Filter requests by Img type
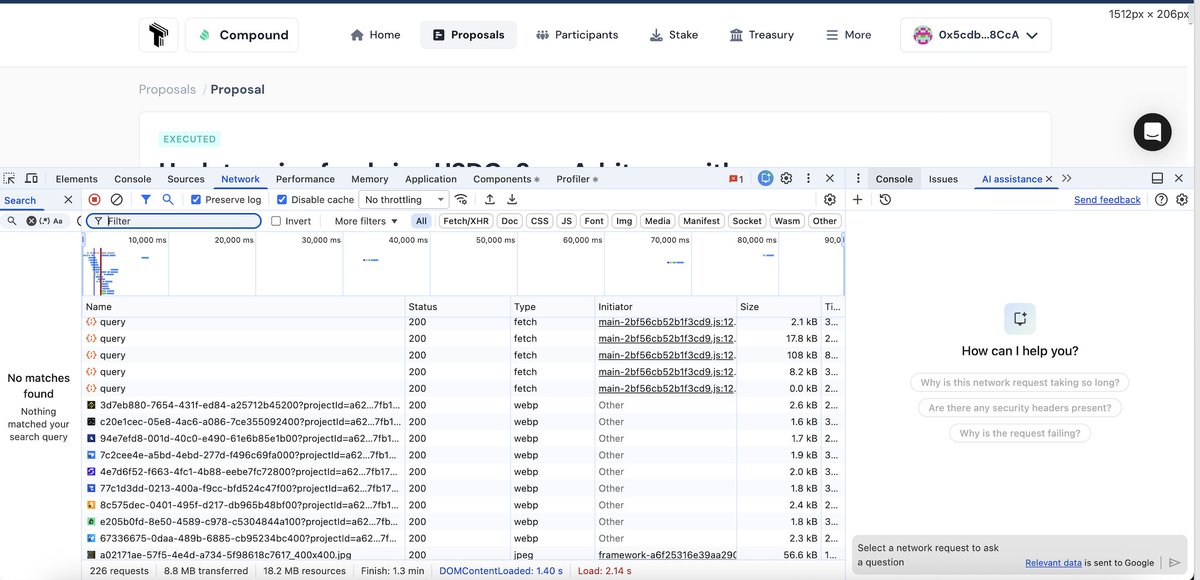The width and height of the screenshot is (1200, 580). 624,221
